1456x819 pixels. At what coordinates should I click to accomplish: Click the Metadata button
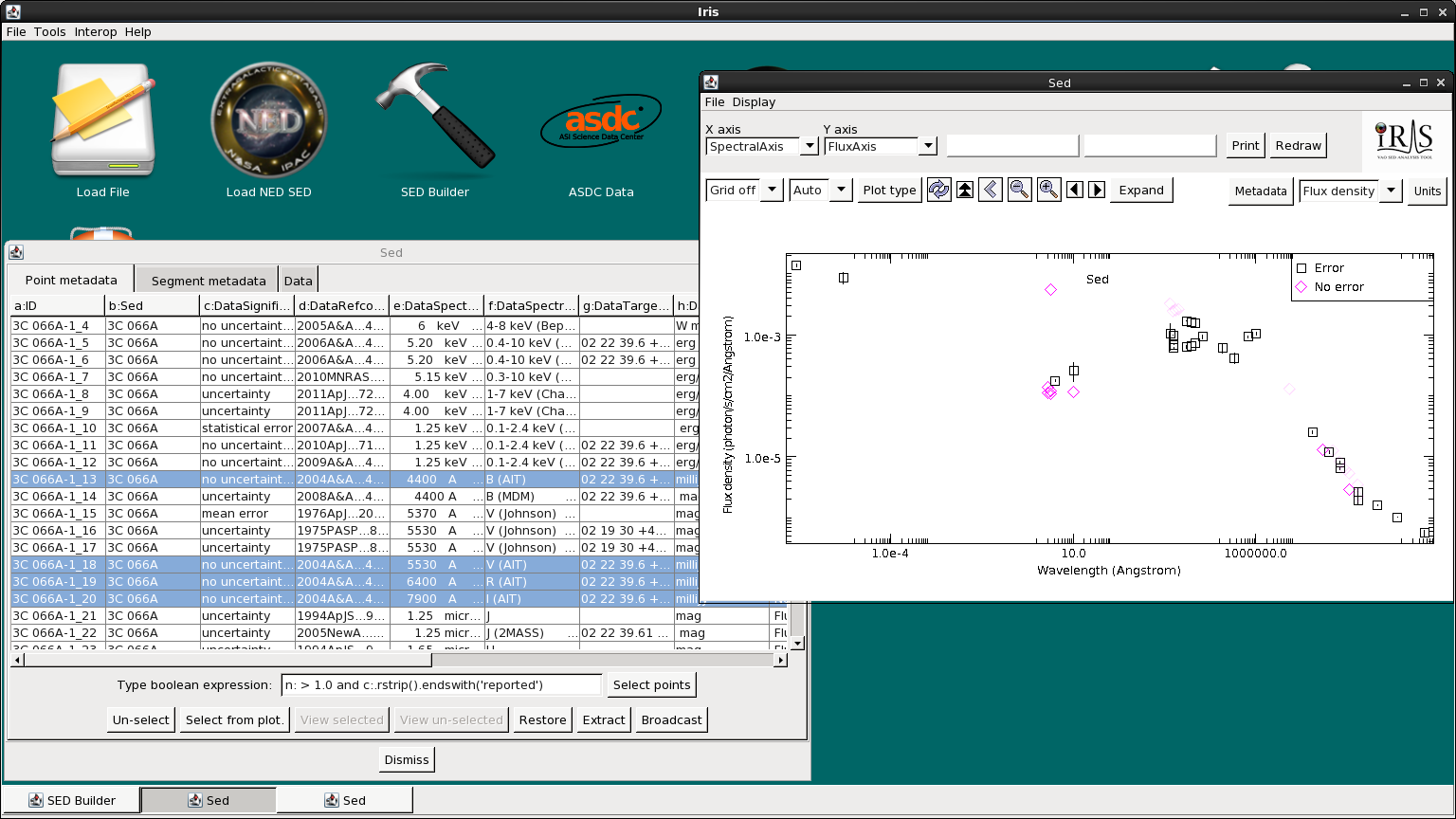1261,191
